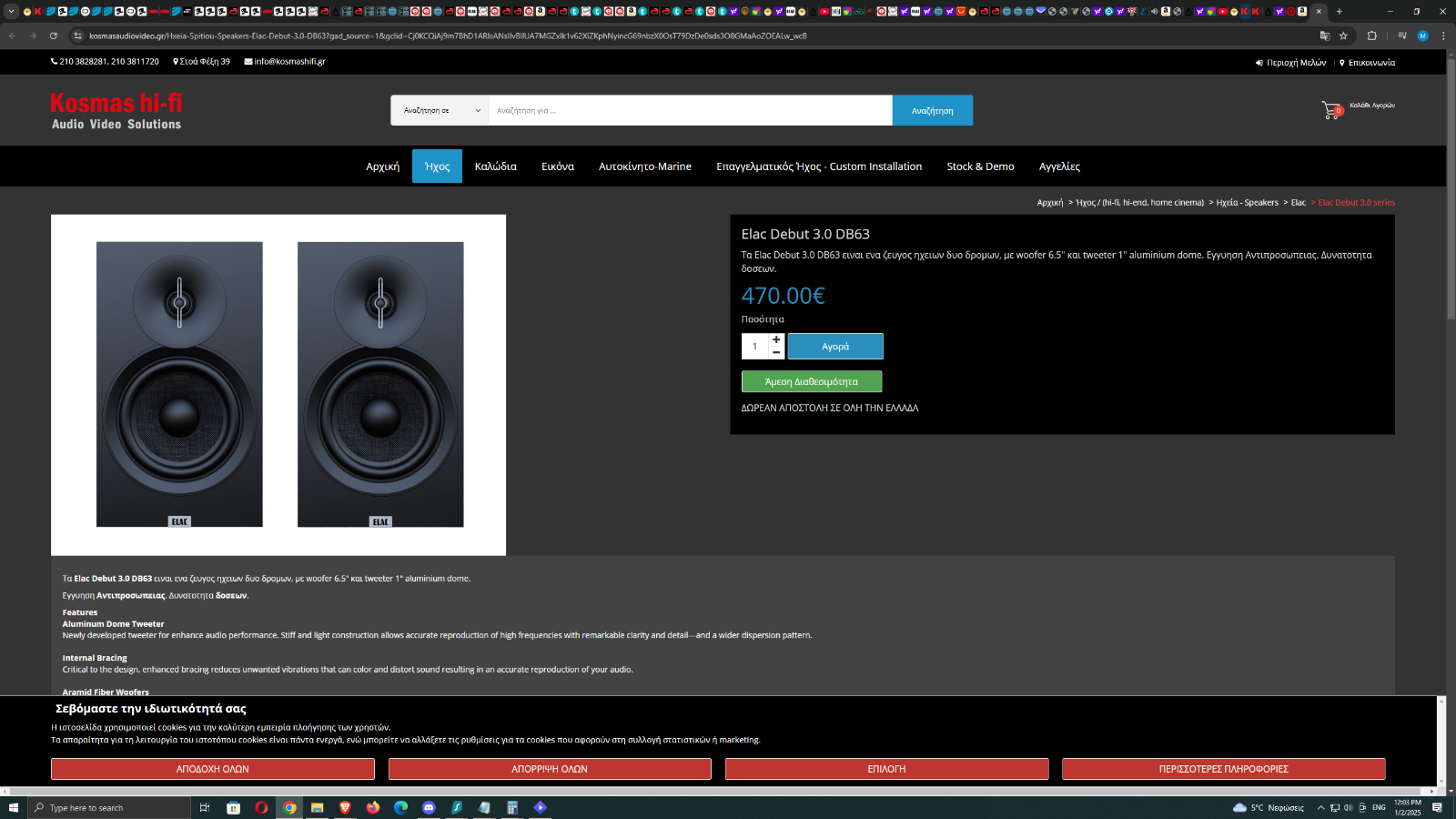Click the Elac breadcrumb link
Screen dimensions: 1456x819
click(1299, 203)
